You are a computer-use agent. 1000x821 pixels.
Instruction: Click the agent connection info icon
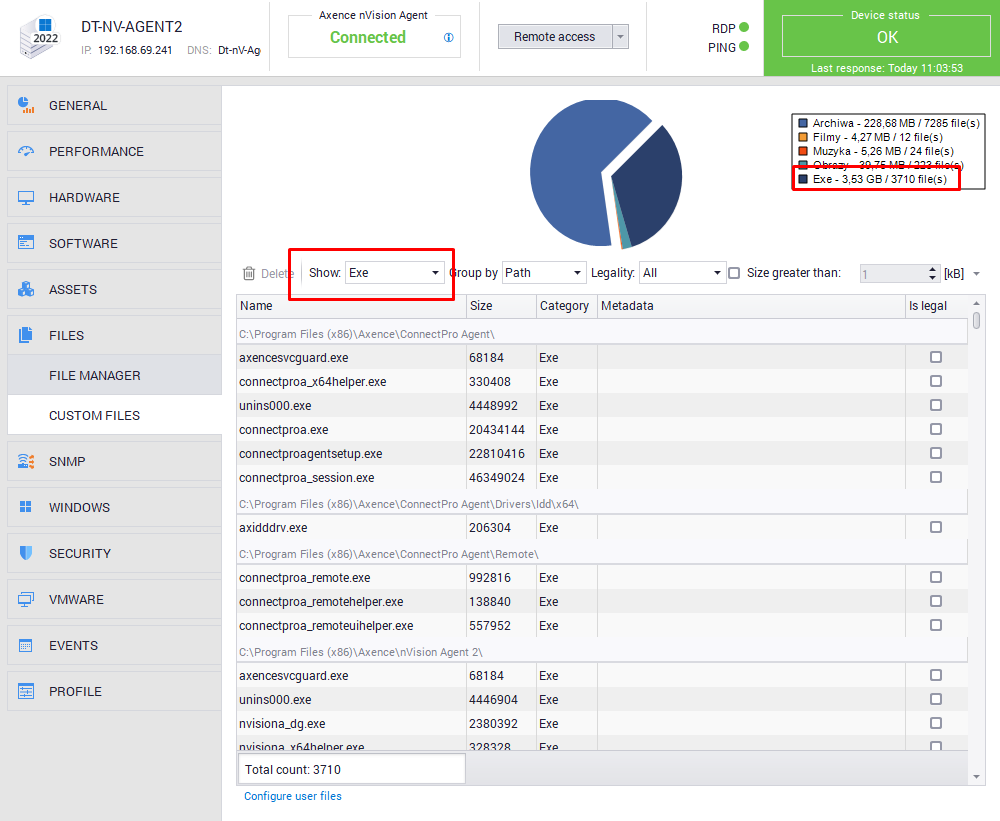pyautogui.click(x=449, y=38)
